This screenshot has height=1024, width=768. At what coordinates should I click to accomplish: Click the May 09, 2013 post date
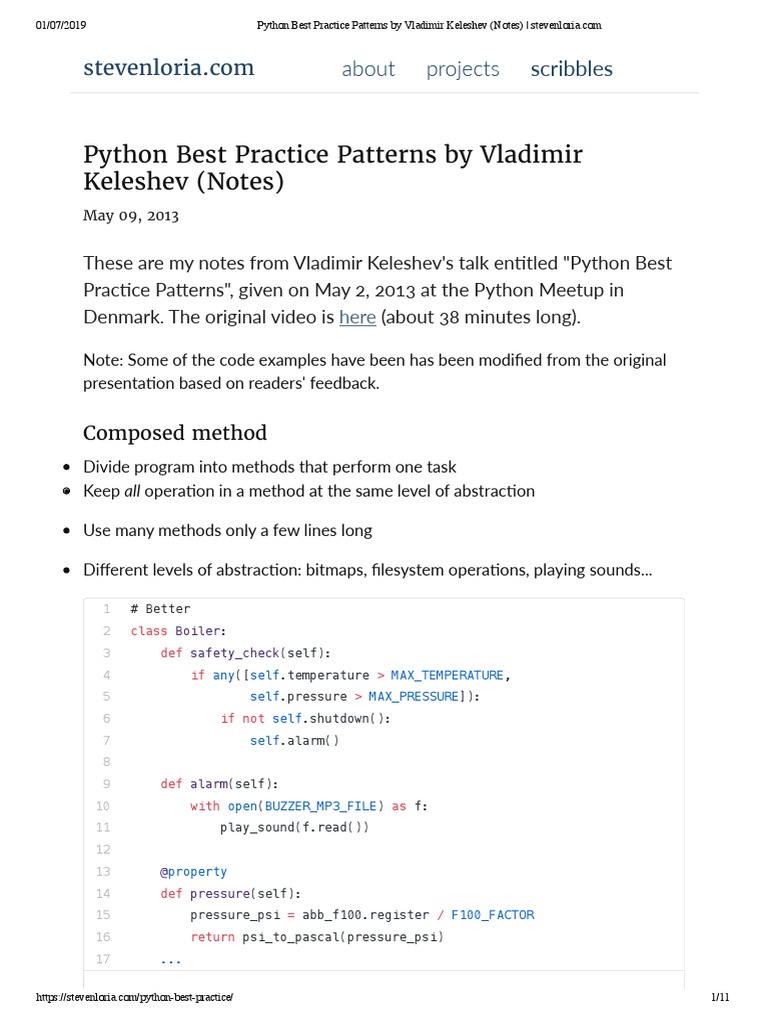click(x=131, y=215)
